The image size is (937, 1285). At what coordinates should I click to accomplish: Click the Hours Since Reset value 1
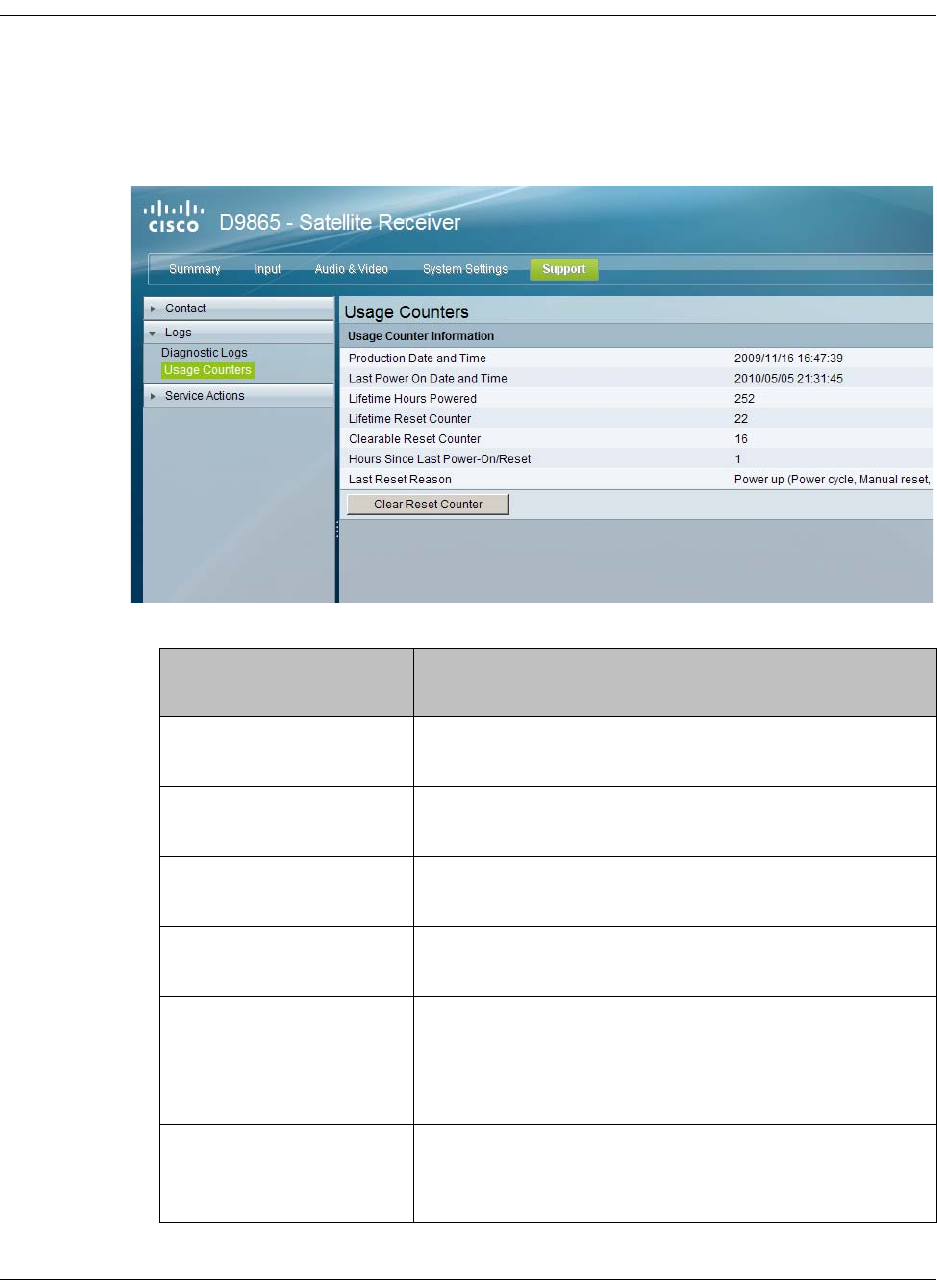[738, 458]
